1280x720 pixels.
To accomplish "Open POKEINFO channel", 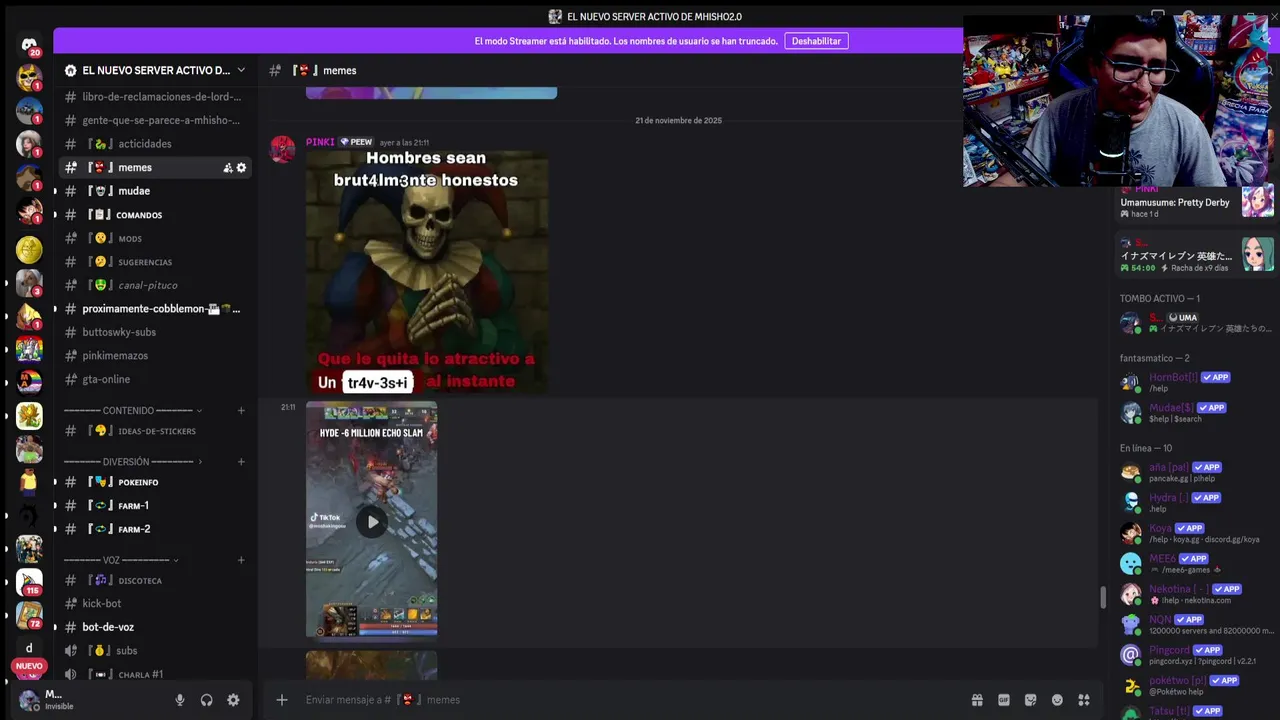I will [x=155, y=482].
